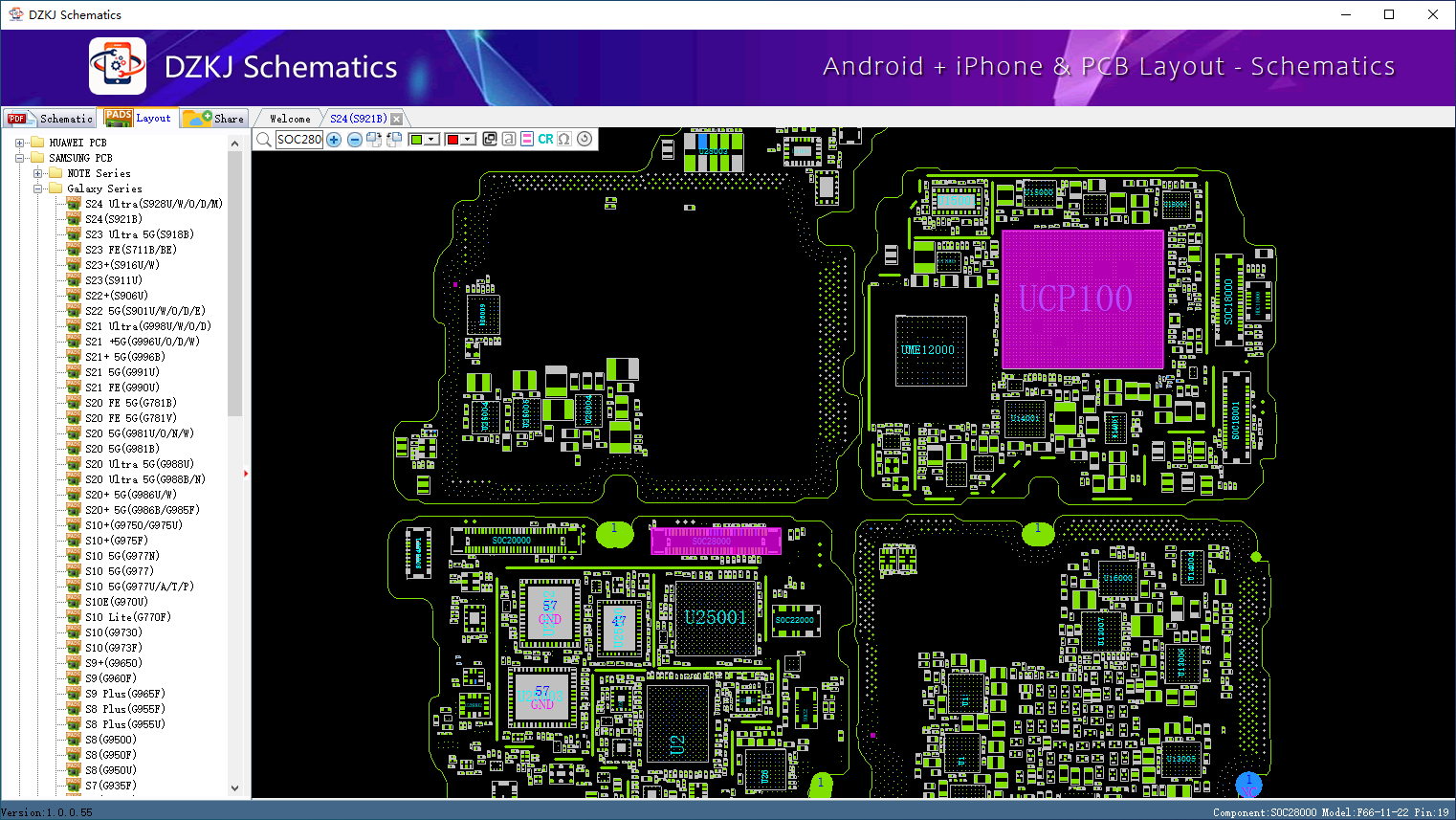Click the rotate view icon in toolbar
The image size is (1456, 820).
(585, 139)
